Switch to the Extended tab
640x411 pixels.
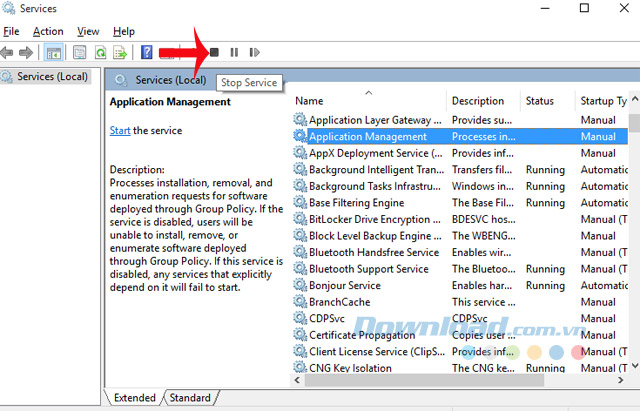coord(135,398)
